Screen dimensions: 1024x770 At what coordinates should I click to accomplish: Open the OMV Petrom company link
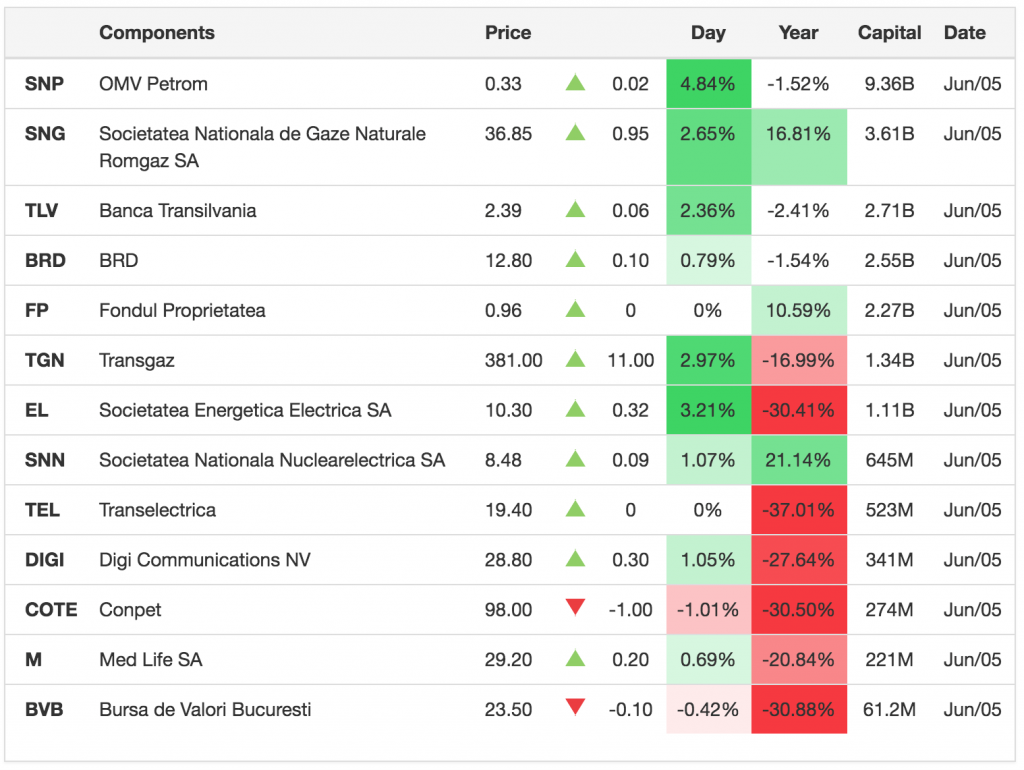point(154,84)
